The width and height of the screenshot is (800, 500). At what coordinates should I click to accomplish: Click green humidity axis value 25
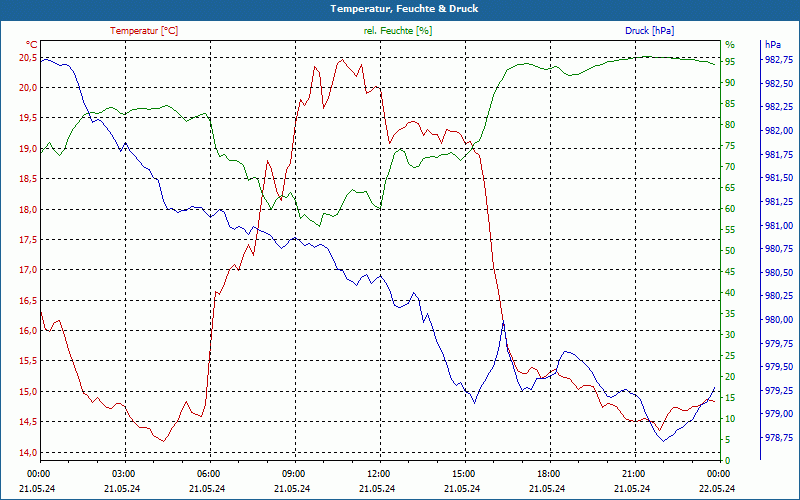click(730, 356)
